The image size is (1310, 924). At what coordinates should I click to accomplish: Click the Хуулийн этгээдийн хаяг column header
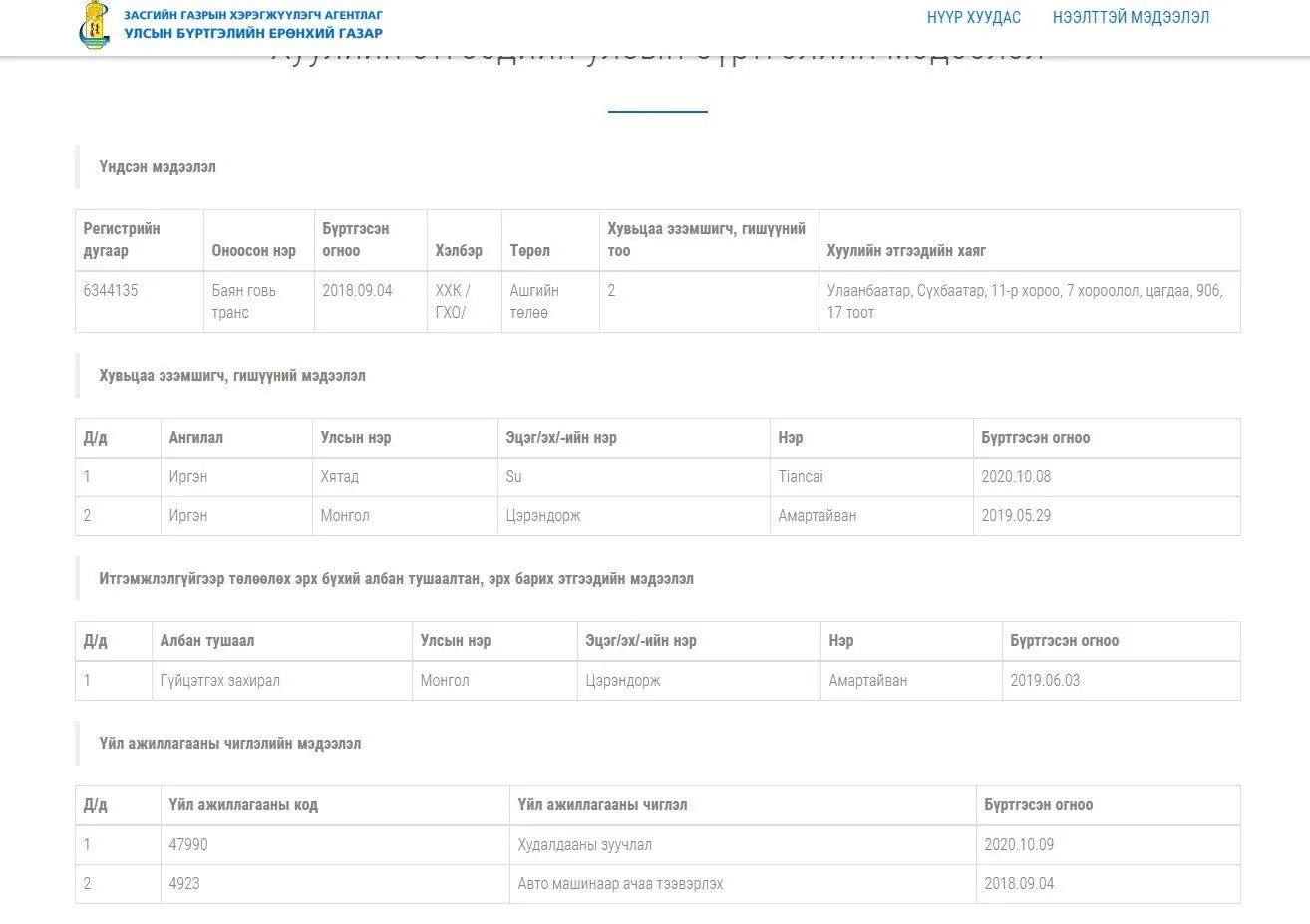(1030, 240)
